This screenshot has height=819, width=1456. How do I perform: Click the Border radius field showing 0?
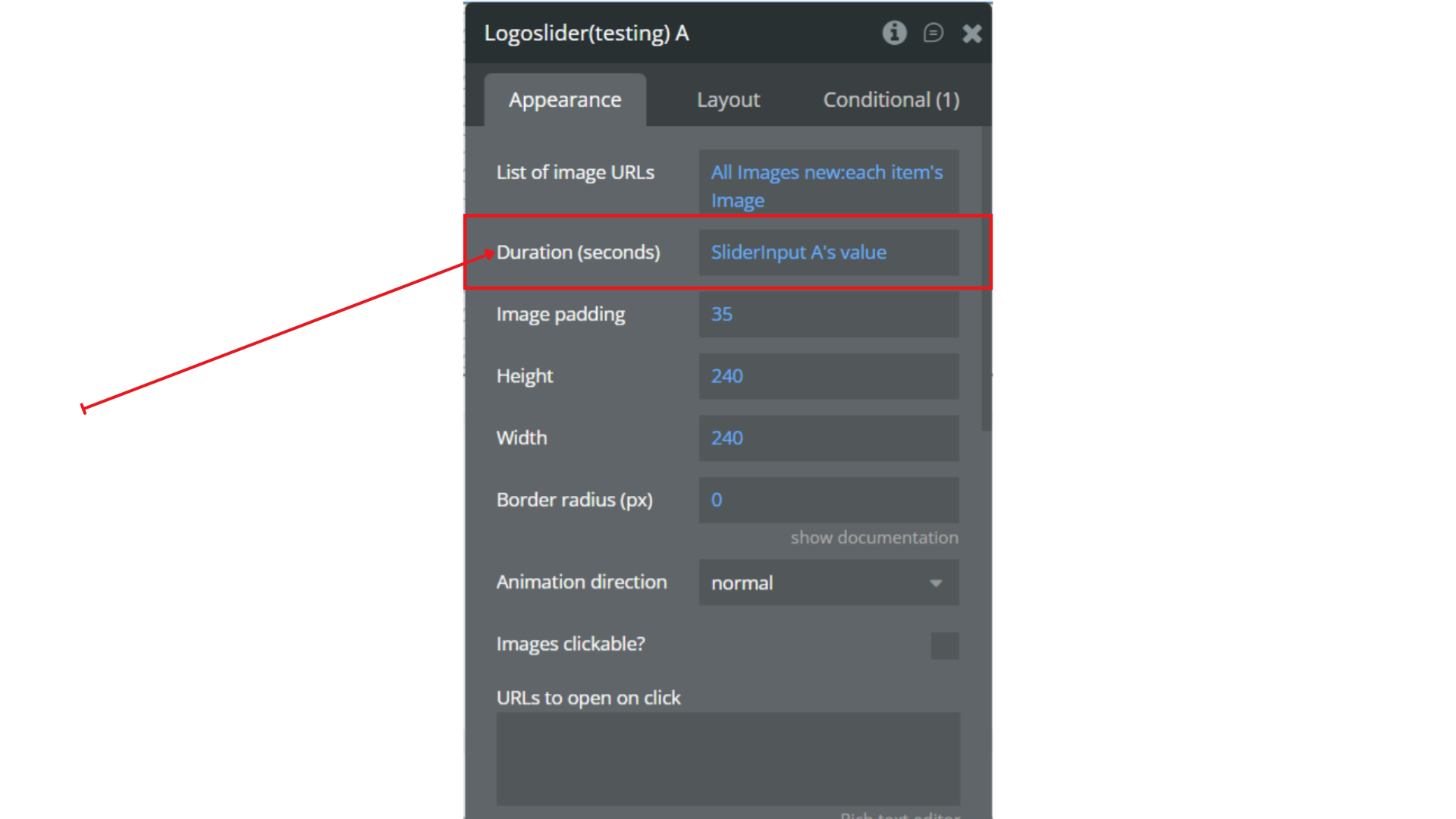click(x=828, y=500)
